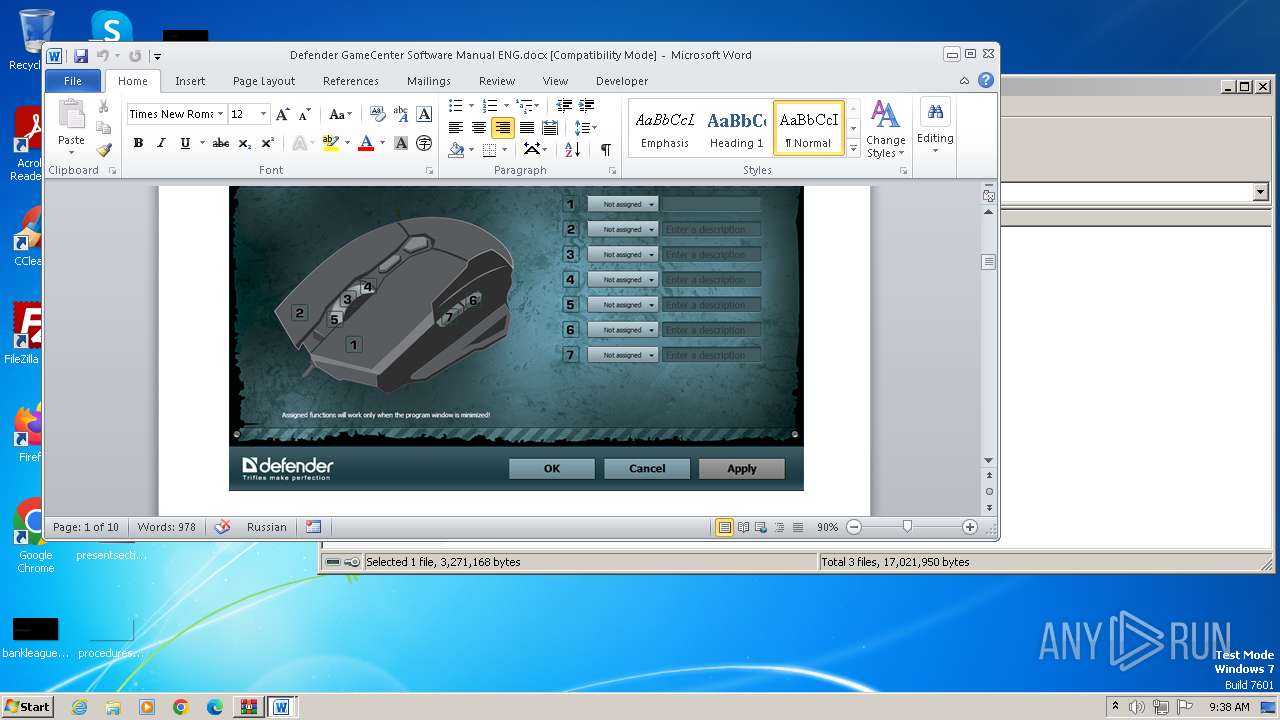This screenshot has width=1280, height=720.
Task: Open the Editing group menu
Action: [x=935, y=126]
